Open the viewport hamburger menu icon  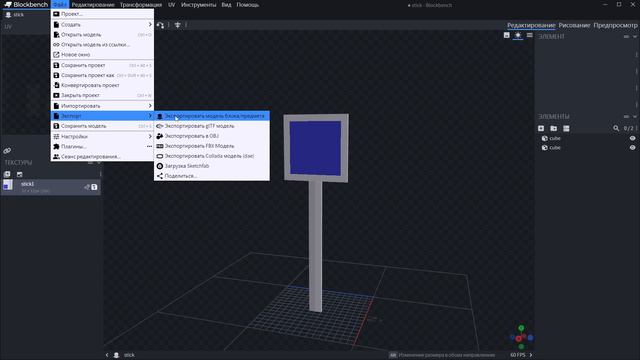coord(529,35)
